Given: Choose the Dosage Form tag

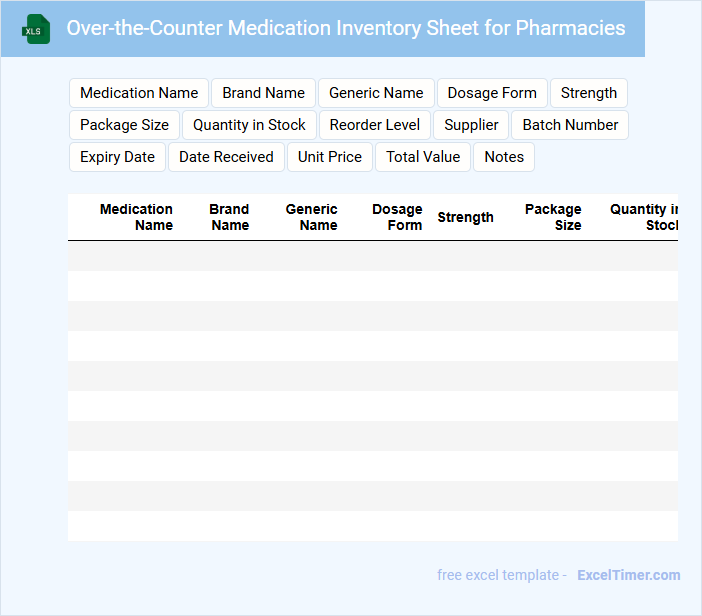Looking at the screenshot, I should pos(492,93).
